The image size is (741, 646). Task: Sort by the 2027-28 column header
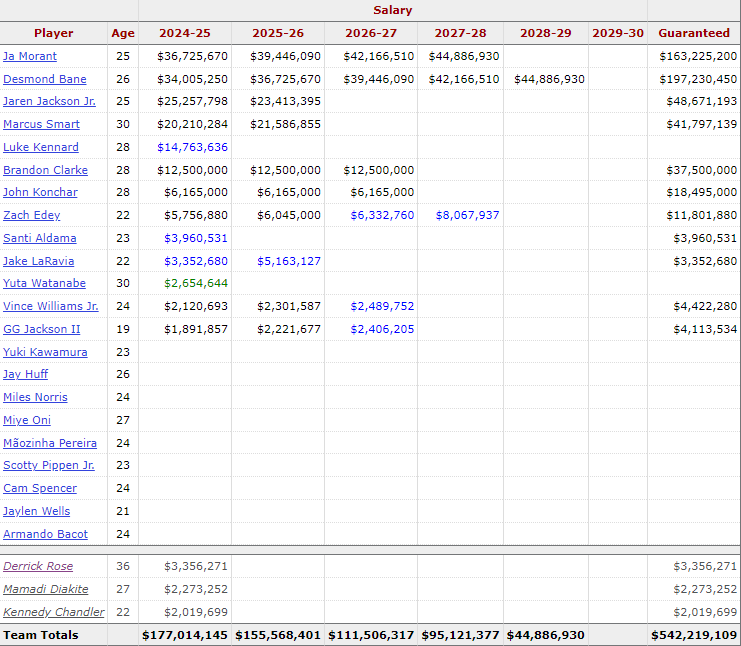[460, 33]
